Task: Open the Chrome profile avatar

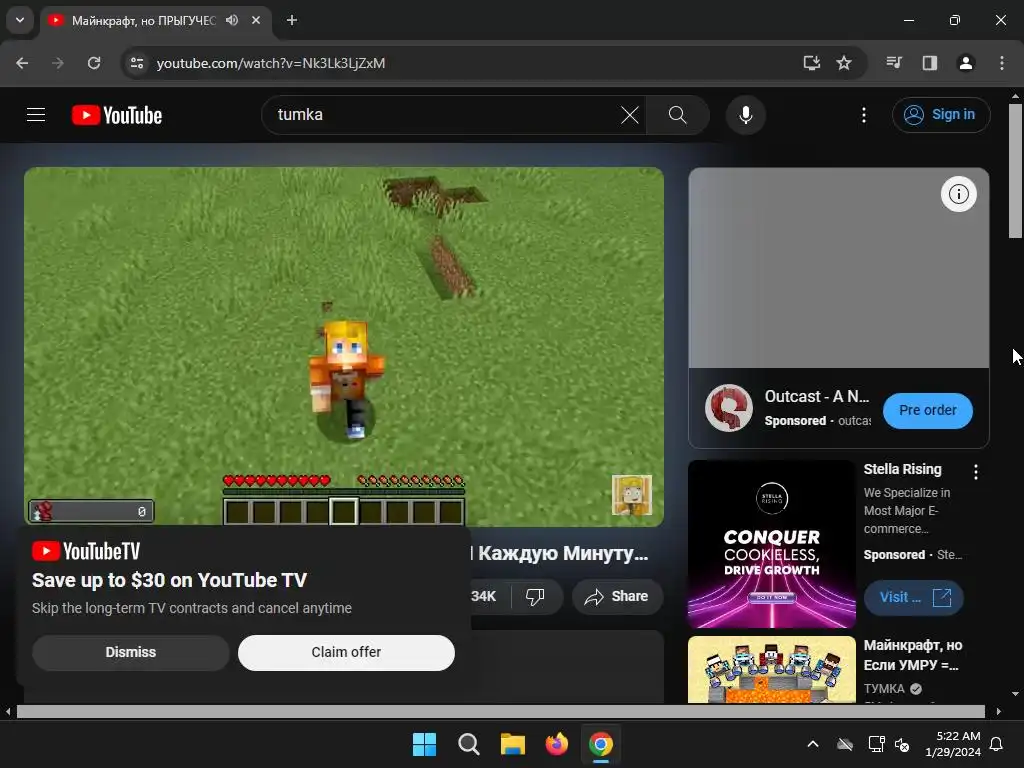Action: click(x=966, y=63)
